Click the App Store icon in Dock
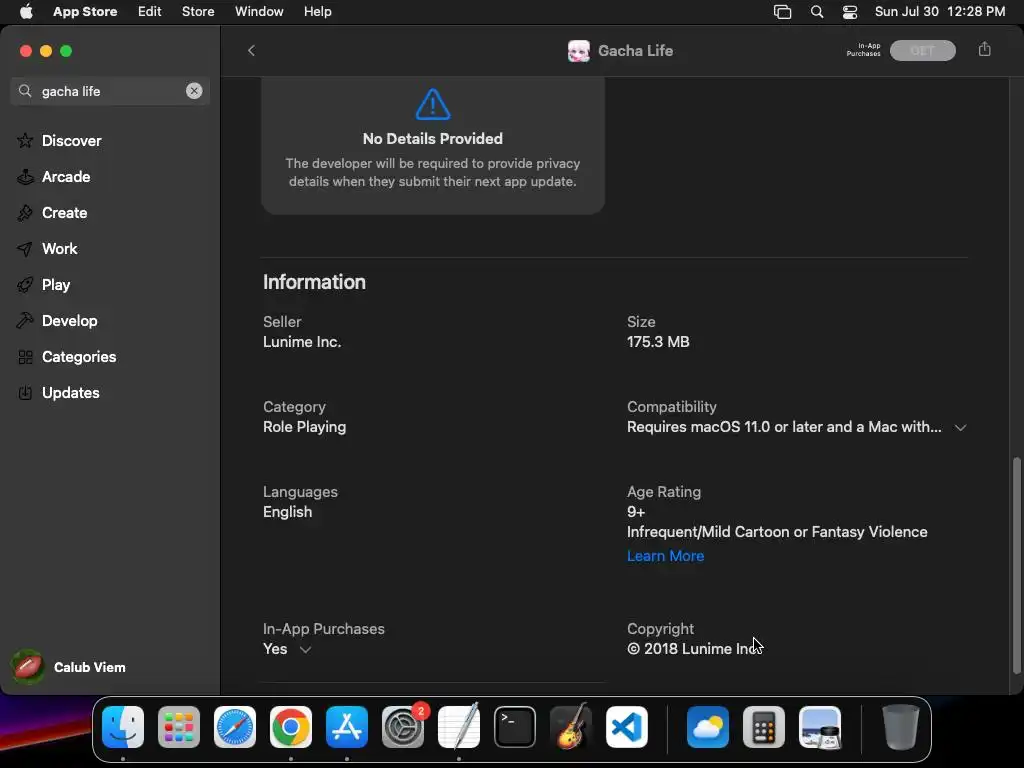The height and width of the screenshot is (768, 1024). pos(347,727)
